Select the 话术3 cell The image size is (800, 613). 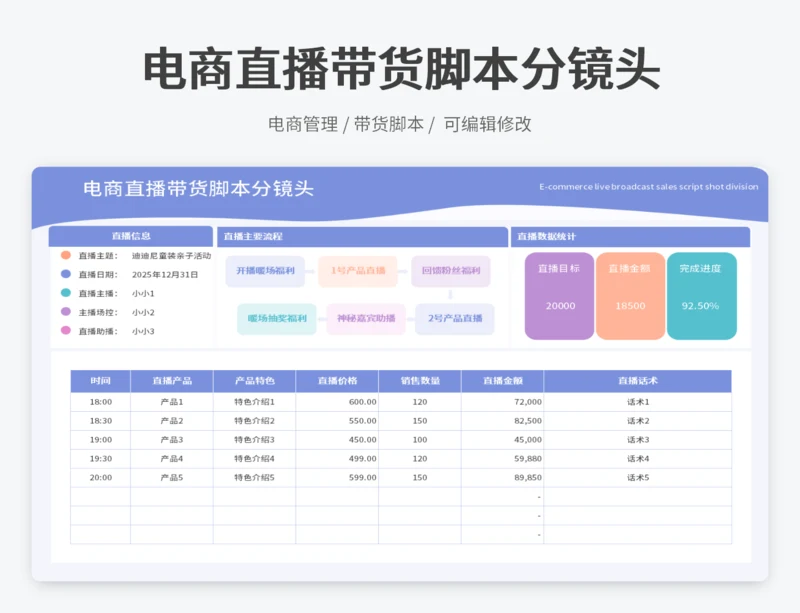pyautogui.click(x=638, y=440)
